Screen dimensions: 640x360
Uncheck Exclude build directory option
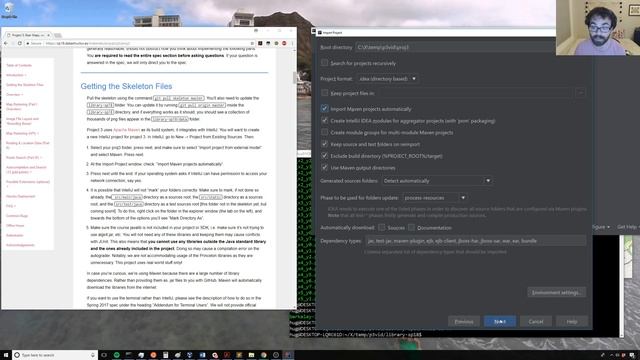point(324,156)
